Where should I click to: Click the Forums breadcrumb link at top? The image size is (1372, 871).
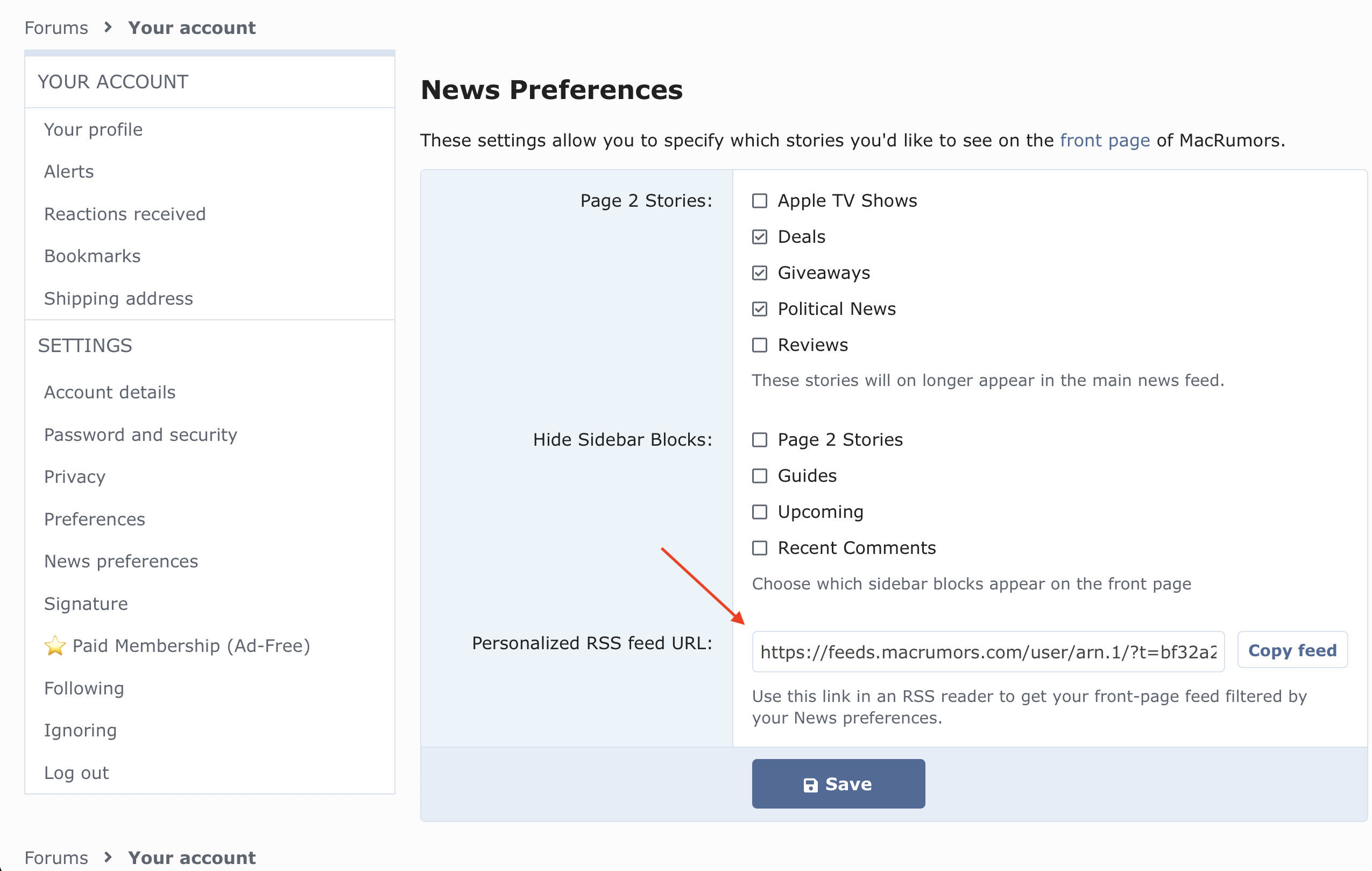point(56,27)
